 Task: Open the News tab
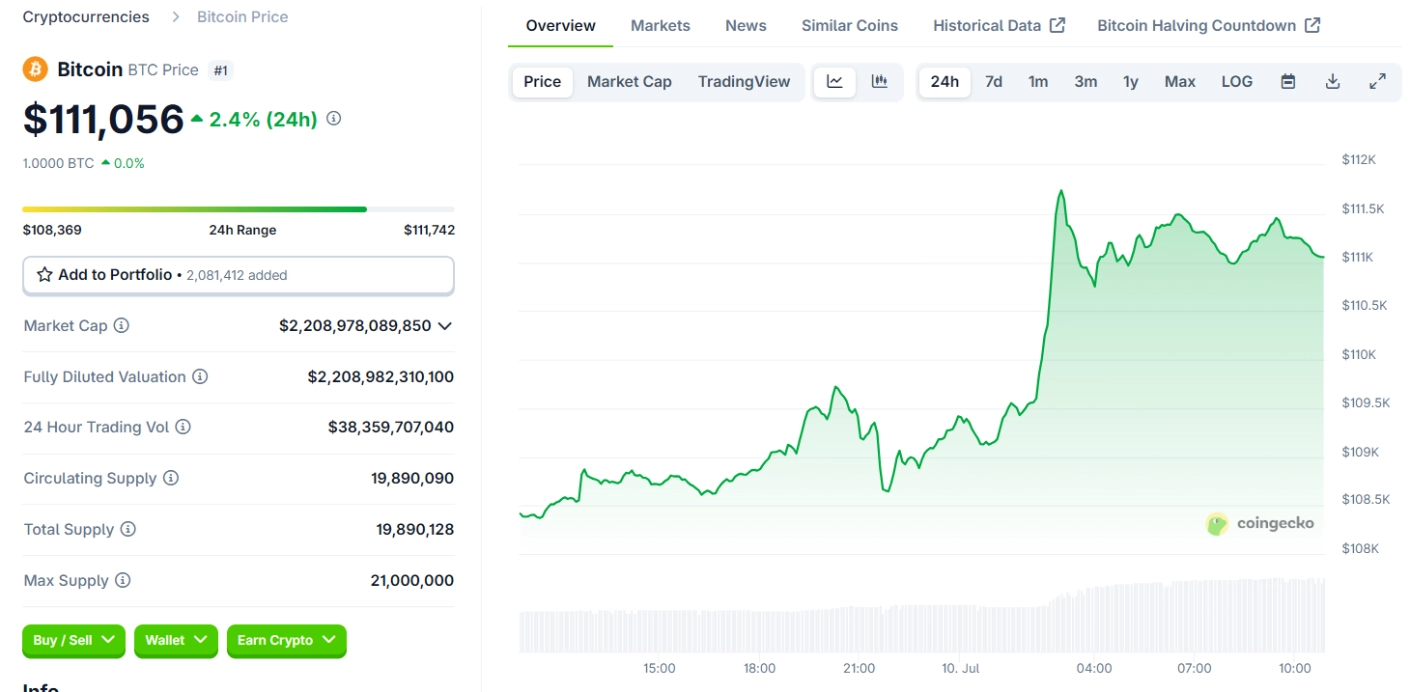(x=746, y=25)
